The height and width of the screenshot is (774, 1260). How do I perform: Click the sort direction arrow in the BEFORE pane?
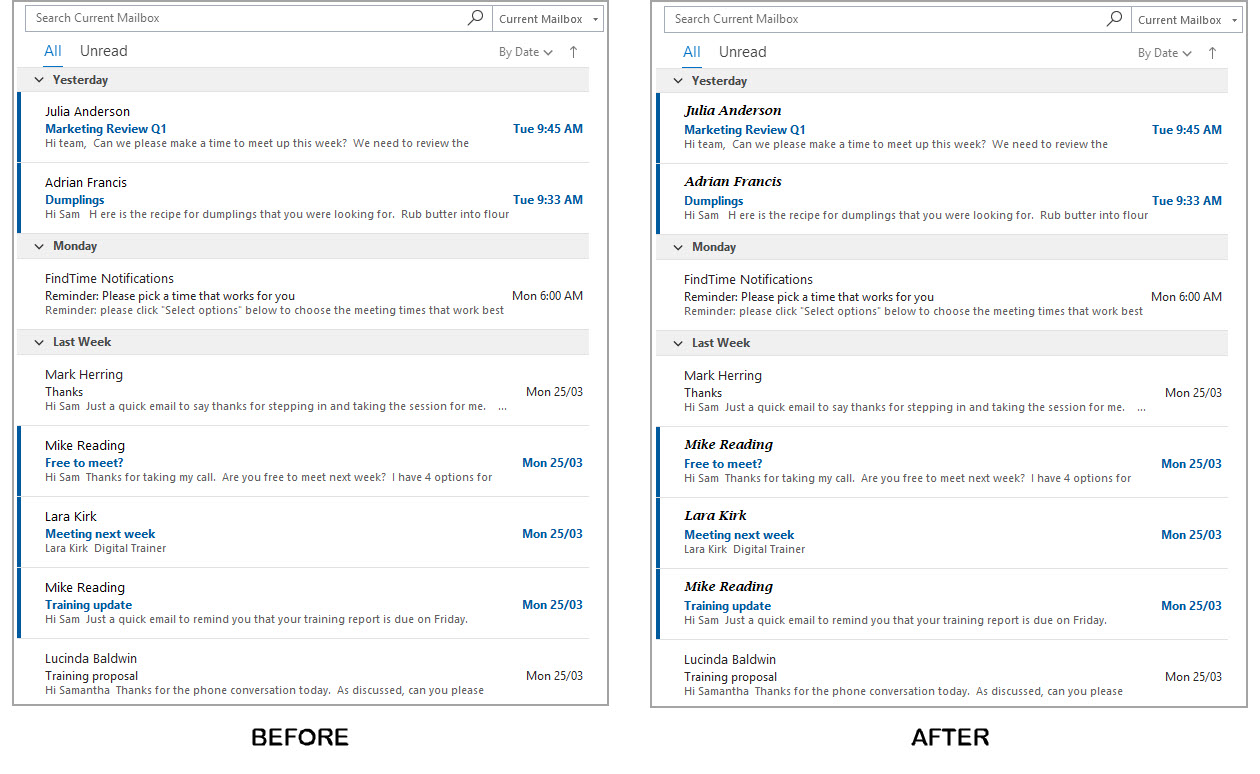[x=572, y=51]
